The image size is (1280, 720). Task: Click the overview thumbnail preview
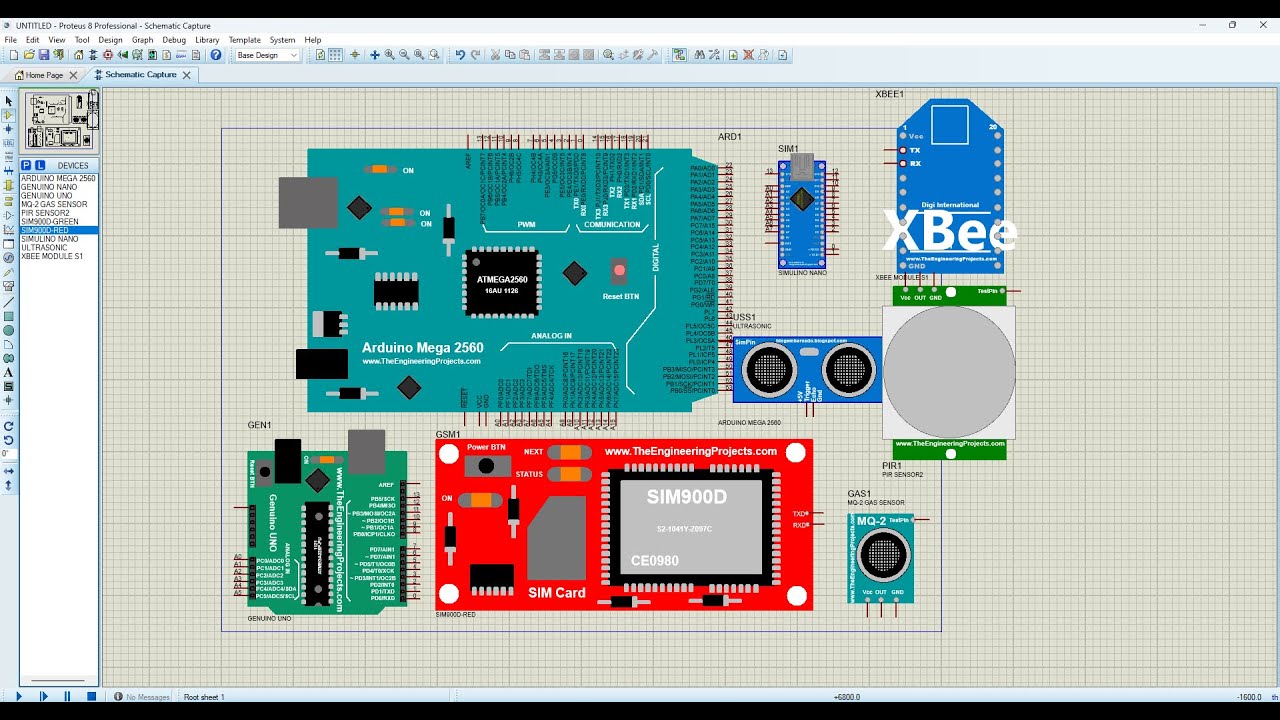coord(60,122)
